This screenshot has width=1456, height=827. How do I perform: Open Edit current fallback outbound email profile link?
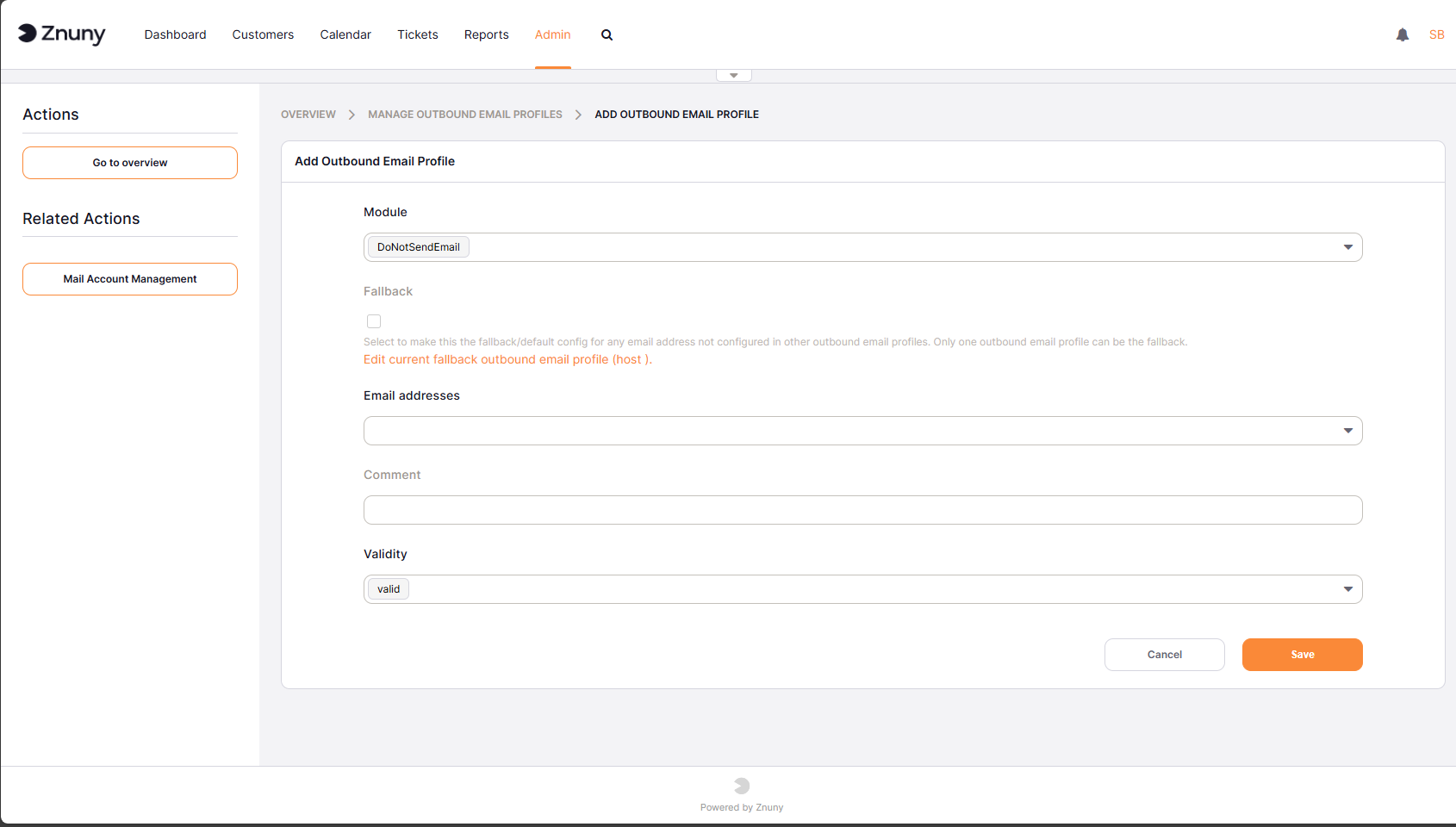[x=507, y=360]
